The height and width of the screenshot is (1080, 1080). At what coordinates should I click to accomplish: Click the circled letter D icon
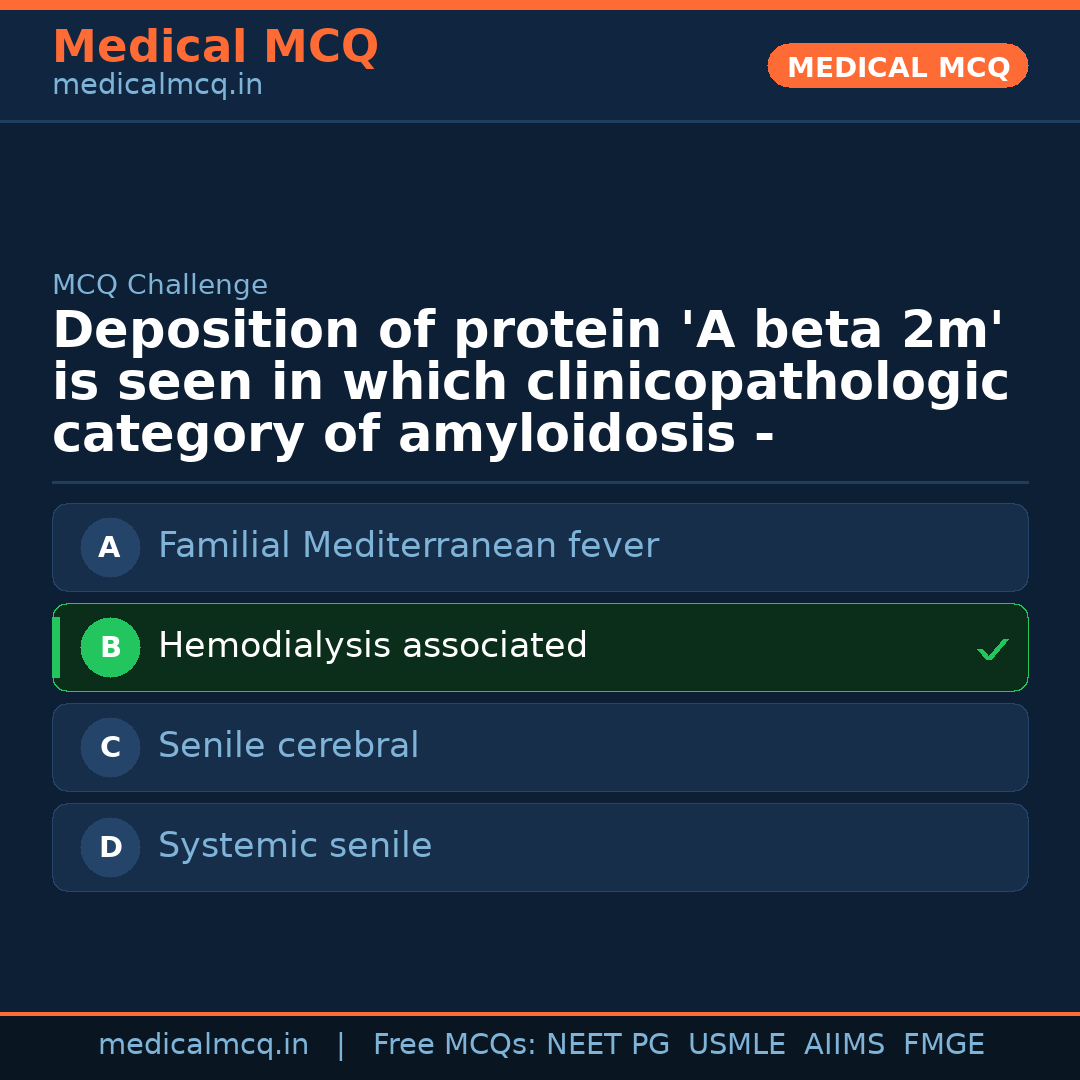110,847
